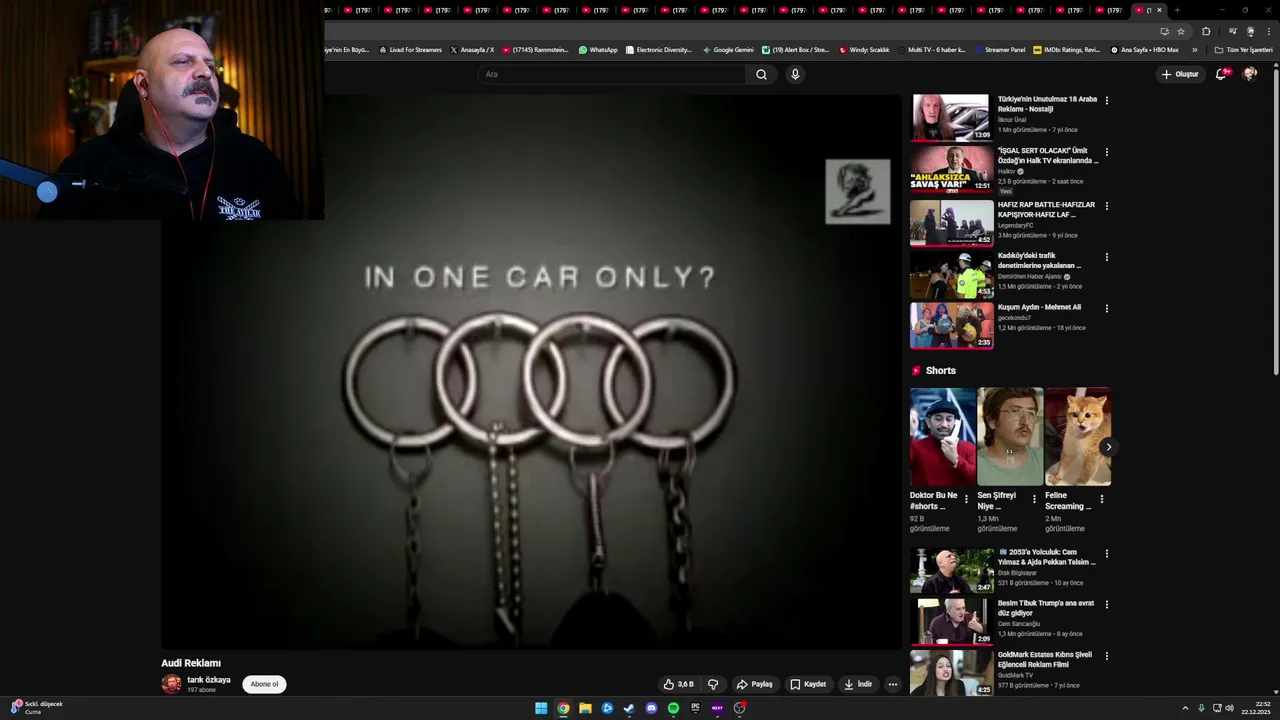Open Anasayfa / X bookmark

coord(472,50)
